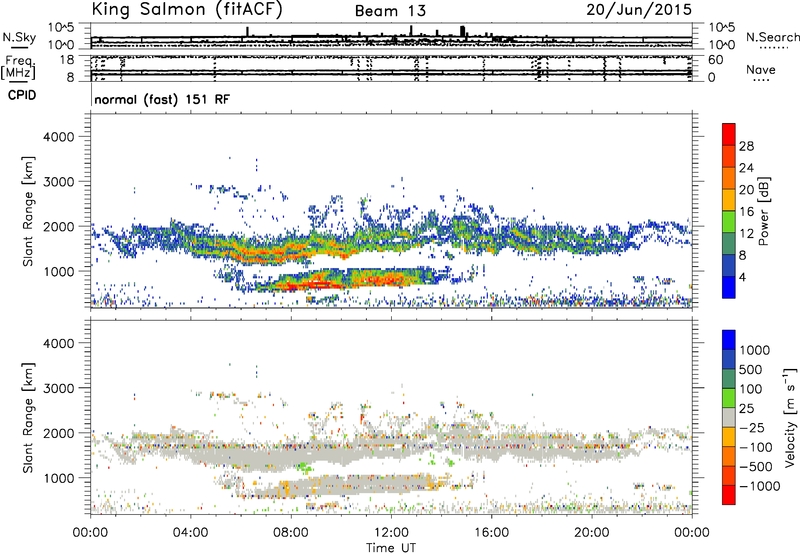Click the Freq. [MHz] axis label

pyautogui.click(x=18, y=68)
